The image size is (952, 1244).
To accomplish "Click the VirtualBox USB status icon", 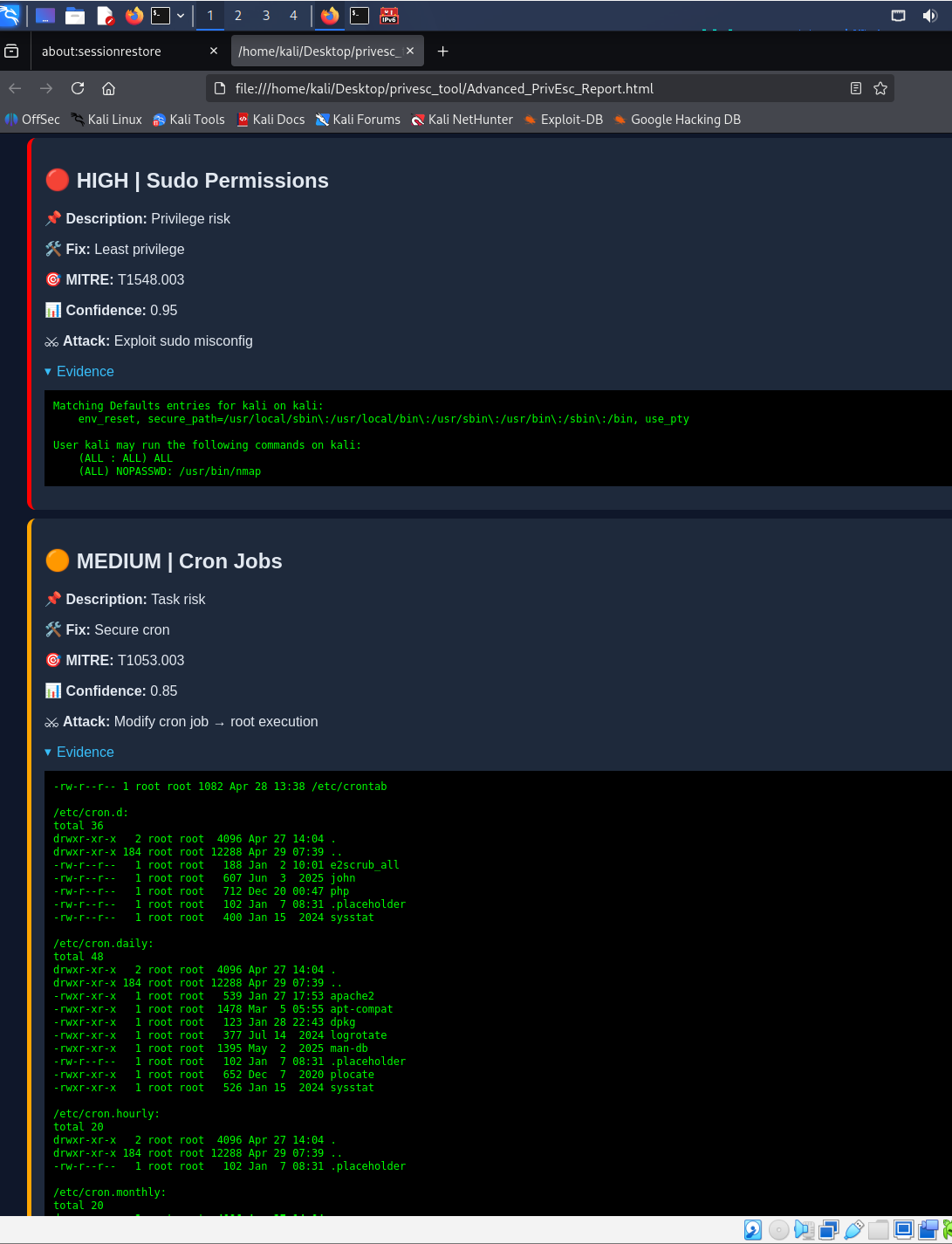I will point(853,1230).
